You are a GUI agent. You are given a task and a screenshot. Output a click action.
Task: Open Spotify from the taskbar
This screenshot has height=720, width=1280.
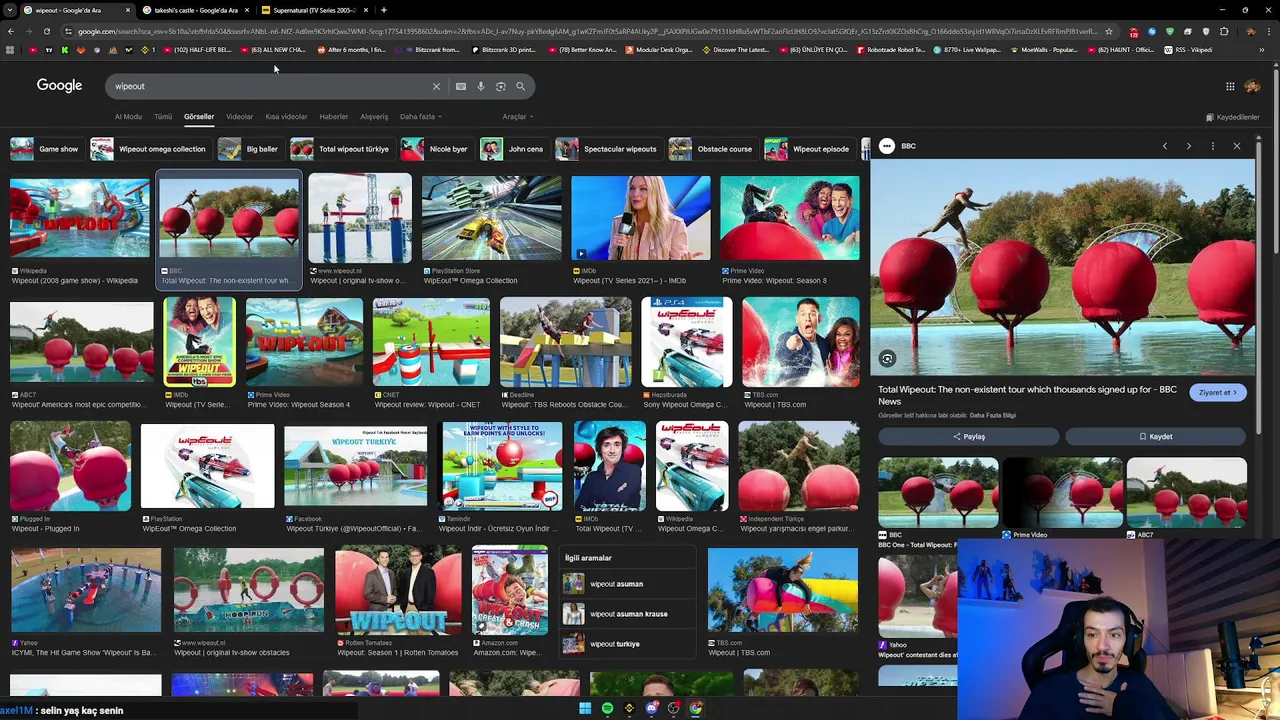[x=607, y=708]
